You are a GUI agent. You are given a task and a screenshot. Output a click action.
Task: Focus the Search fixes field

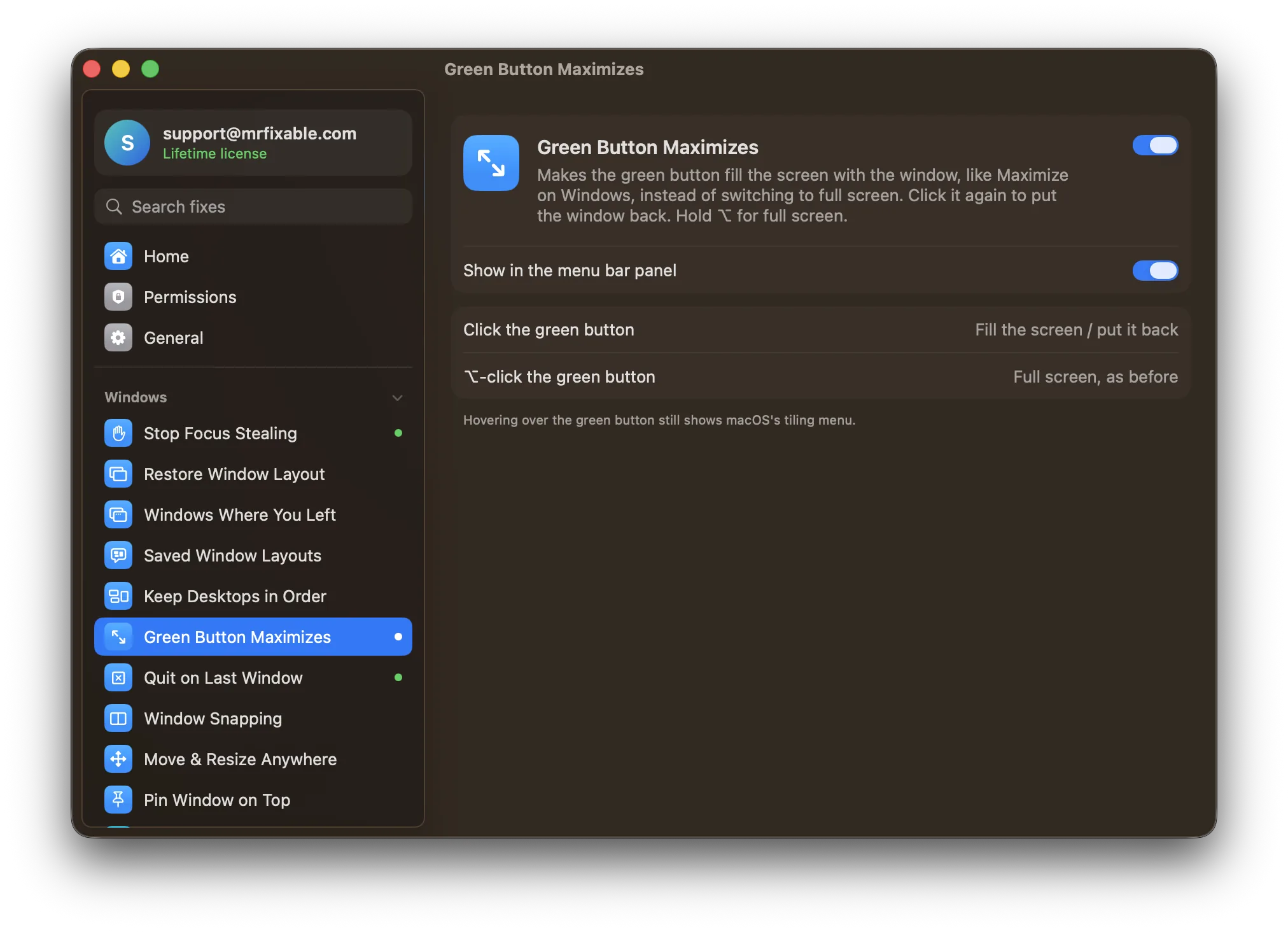pos(253,206)
